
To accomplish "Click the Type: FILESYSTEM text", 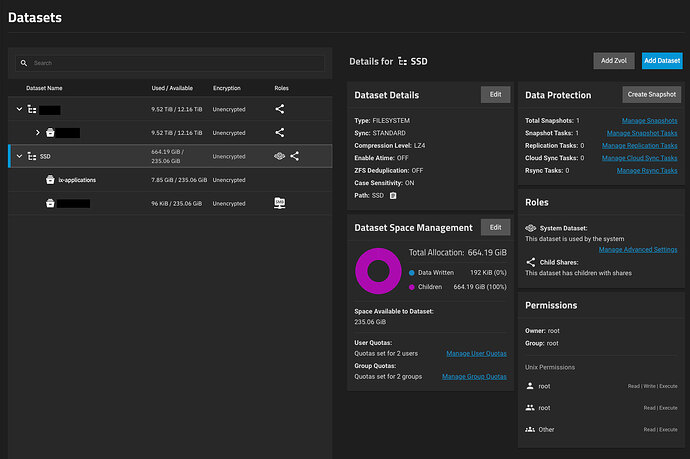I will [382, 121].
